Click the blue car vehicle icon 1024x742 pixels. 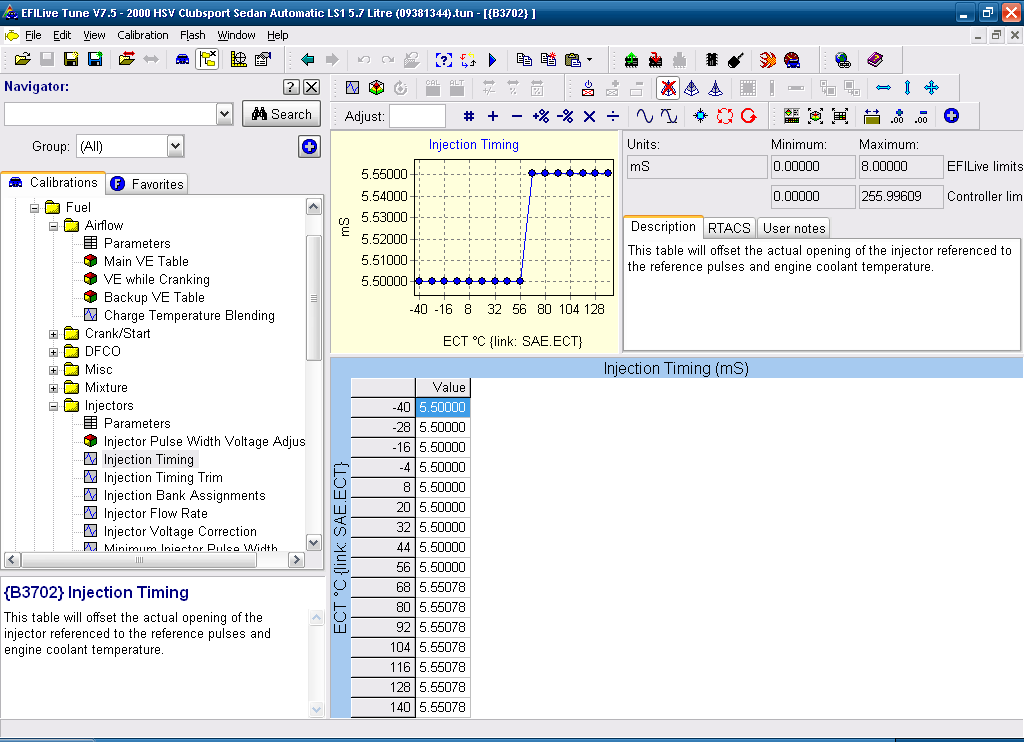pyautogui.click(x=182, y=59)
